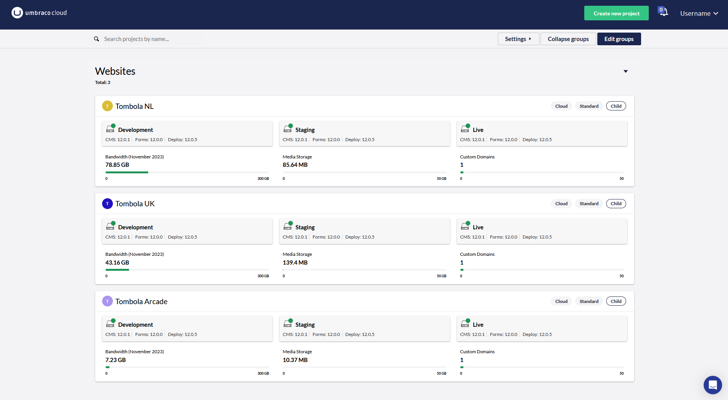
Task: Click Tombola Arcade Custom Domains label
Action: click(x=477, y=352)
